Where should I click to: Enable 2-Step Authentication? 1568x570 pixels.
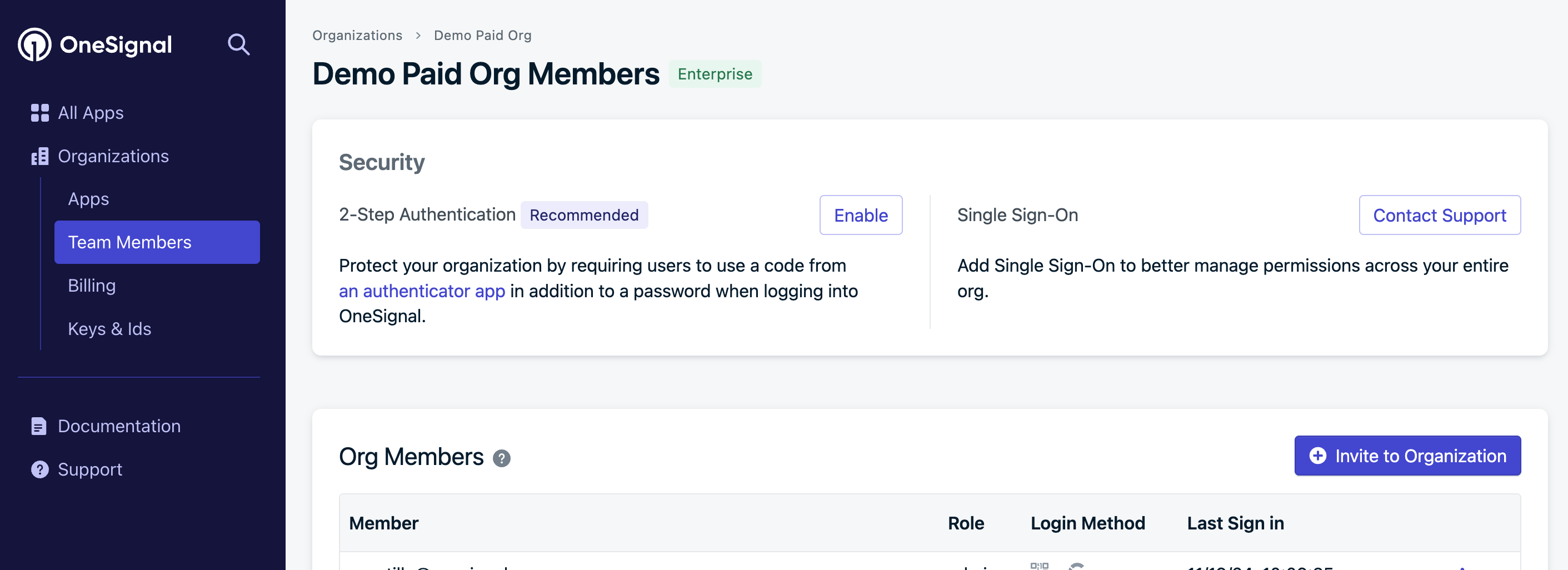pos(861,215)
